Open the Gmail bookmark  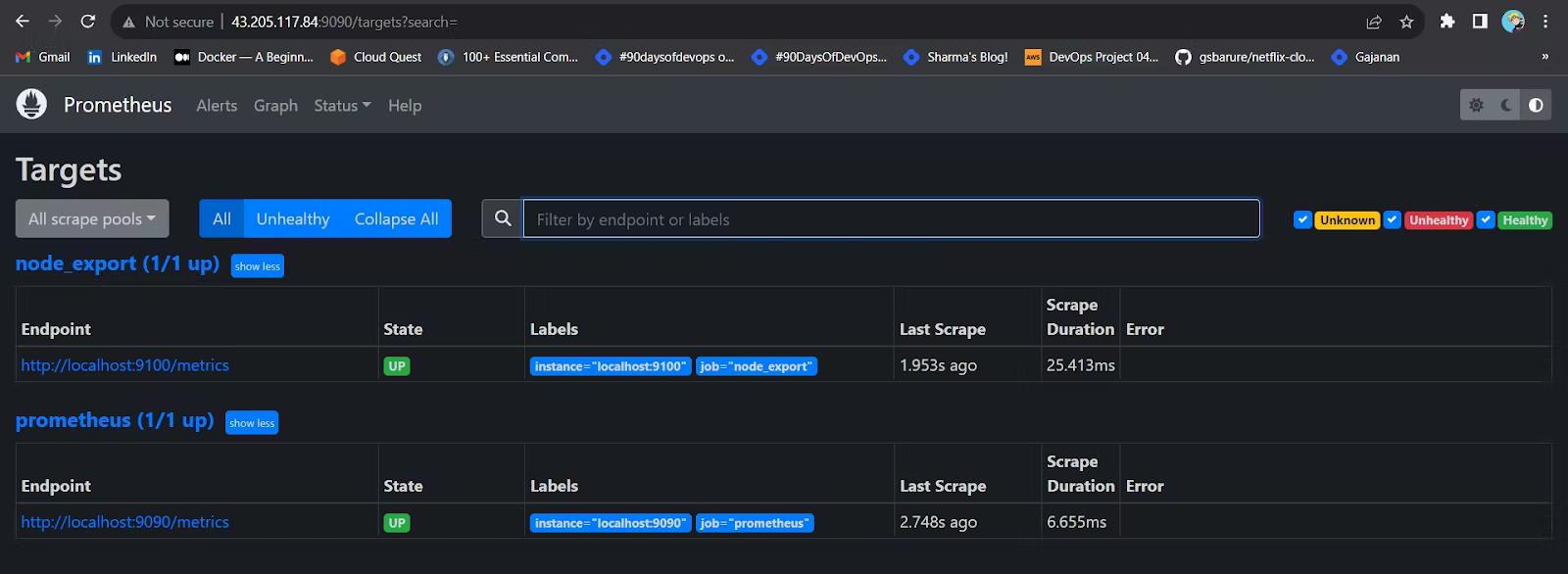coord(43,57)
